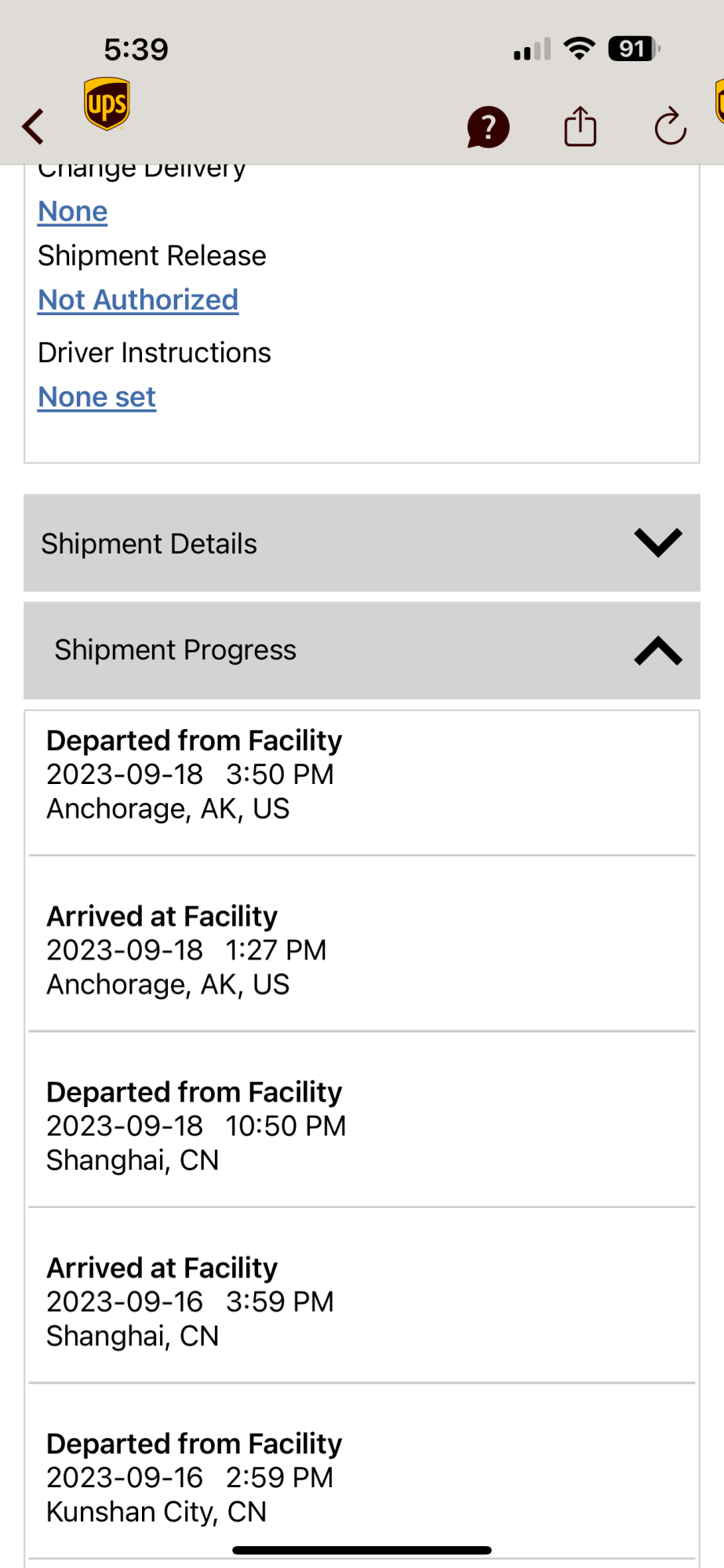The height and width of the screenshot is (1568, 724).
Task: Collapse the Shipment Progress chevron
Action: (658, 651)
